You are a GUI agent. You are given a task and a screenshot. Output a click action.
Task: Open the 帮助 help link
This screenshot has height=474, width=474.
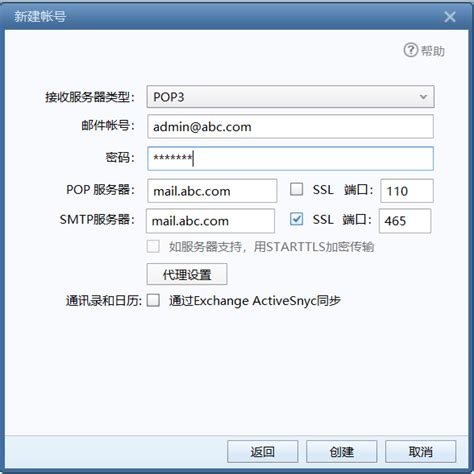point(433,51)
